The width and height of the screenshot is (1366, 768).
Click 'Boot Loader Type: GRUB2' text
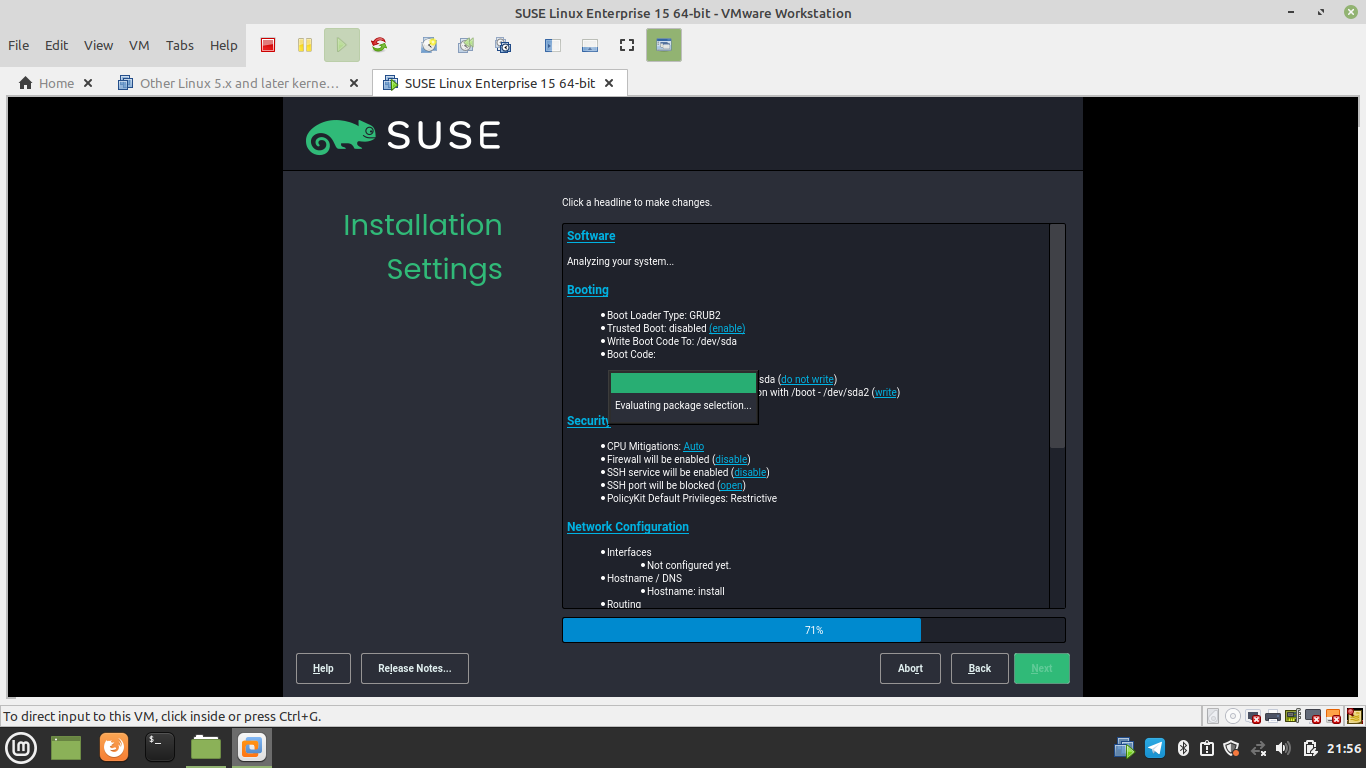tap(664, 315)
